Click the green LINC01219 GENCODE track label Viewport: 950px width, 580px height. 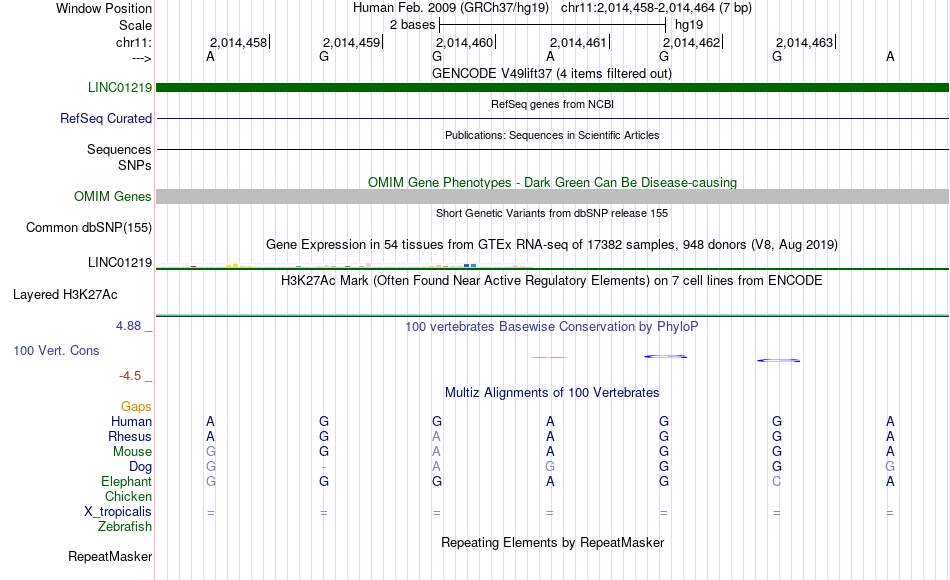tap(119, 87)
